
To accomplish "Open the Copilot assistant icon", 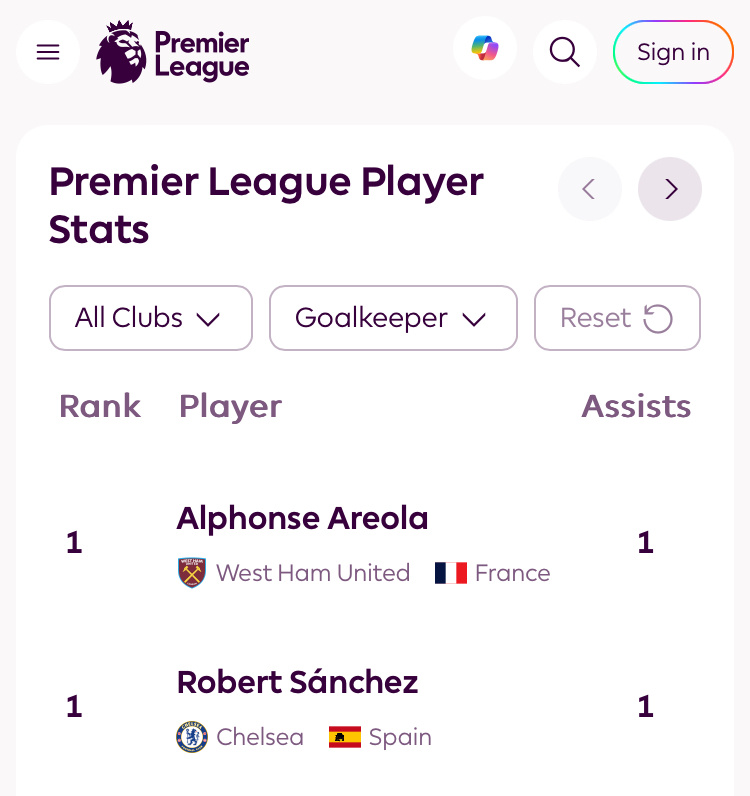I will (x=485, y=49).
